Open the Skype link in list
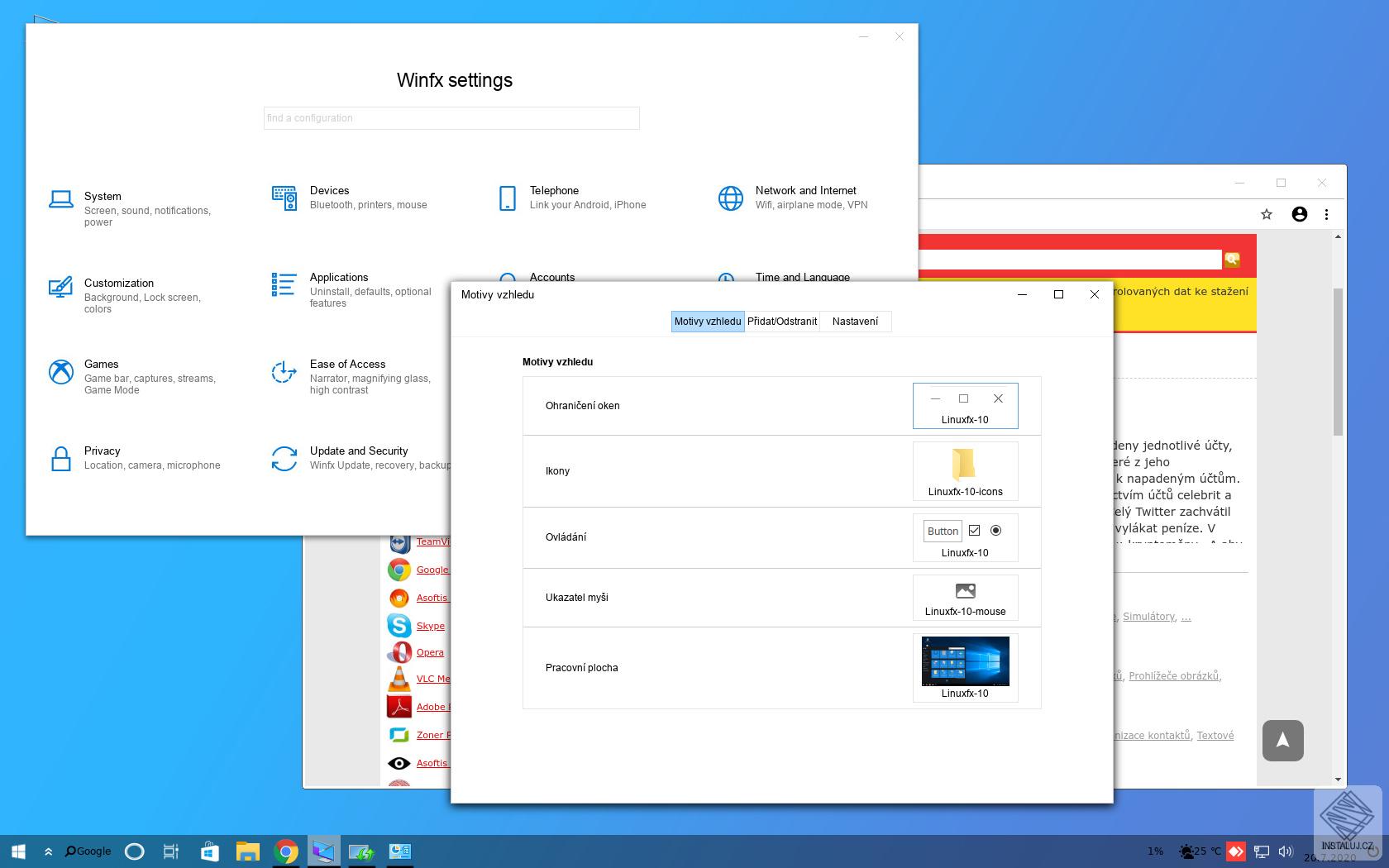Screen dimensions: 1389x868 430,626
